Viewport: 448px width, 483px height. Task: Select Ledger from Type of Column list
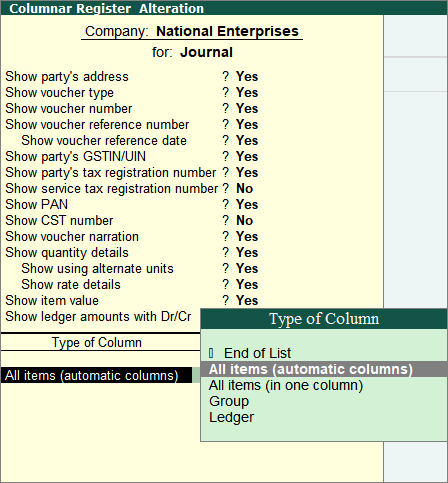(x=231, y=417)
